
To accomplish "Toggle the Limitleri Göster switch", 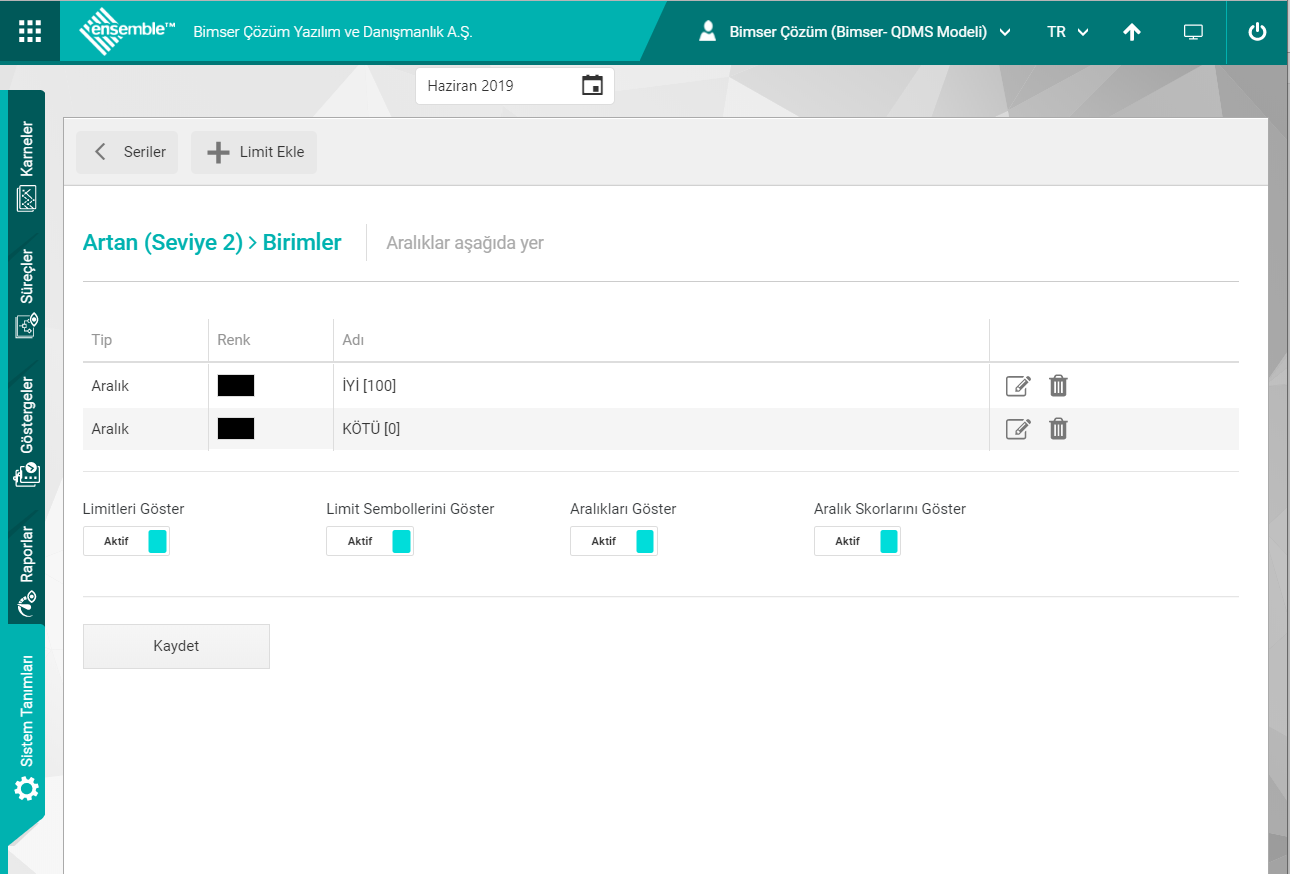I will pyautogui.click(x=126, y=541).
